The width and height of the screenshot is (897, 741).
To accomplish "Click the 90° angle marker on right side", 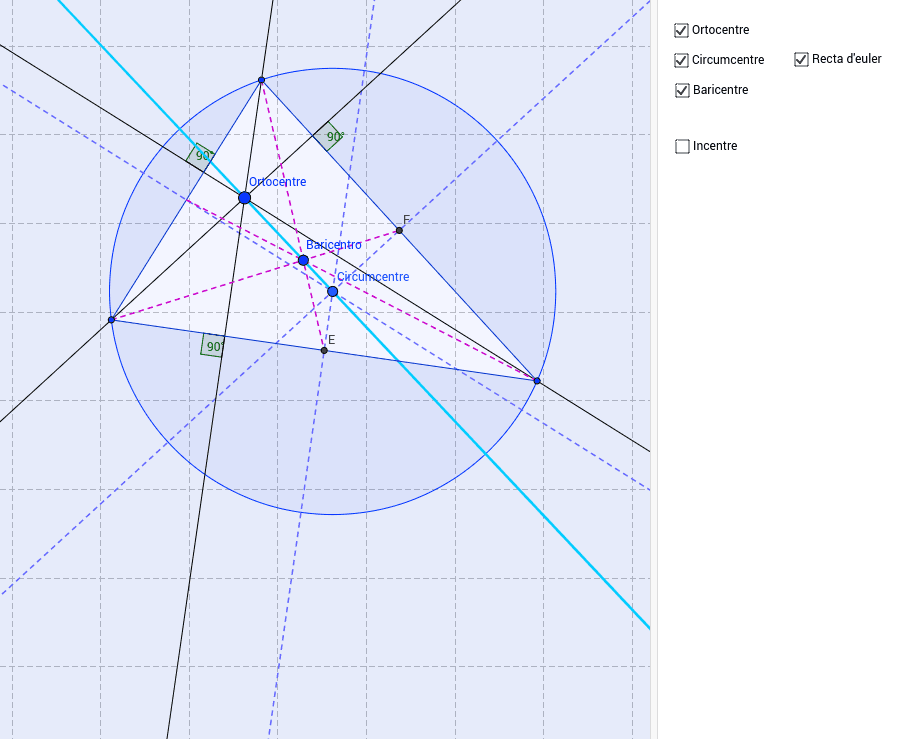I will click(330, 136).
